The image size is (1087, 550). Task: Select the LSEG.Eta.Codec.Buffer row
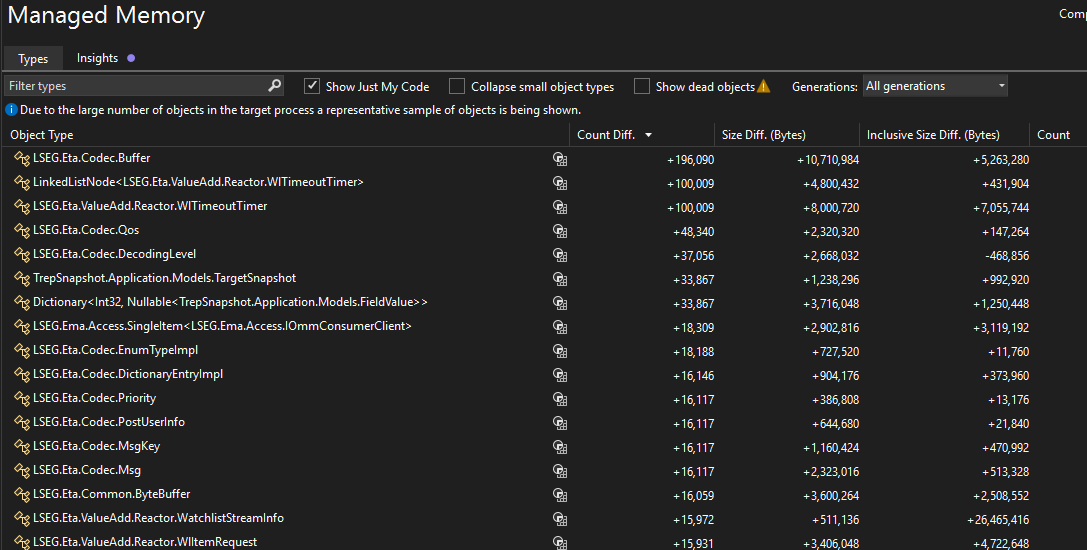coord(544,160)
